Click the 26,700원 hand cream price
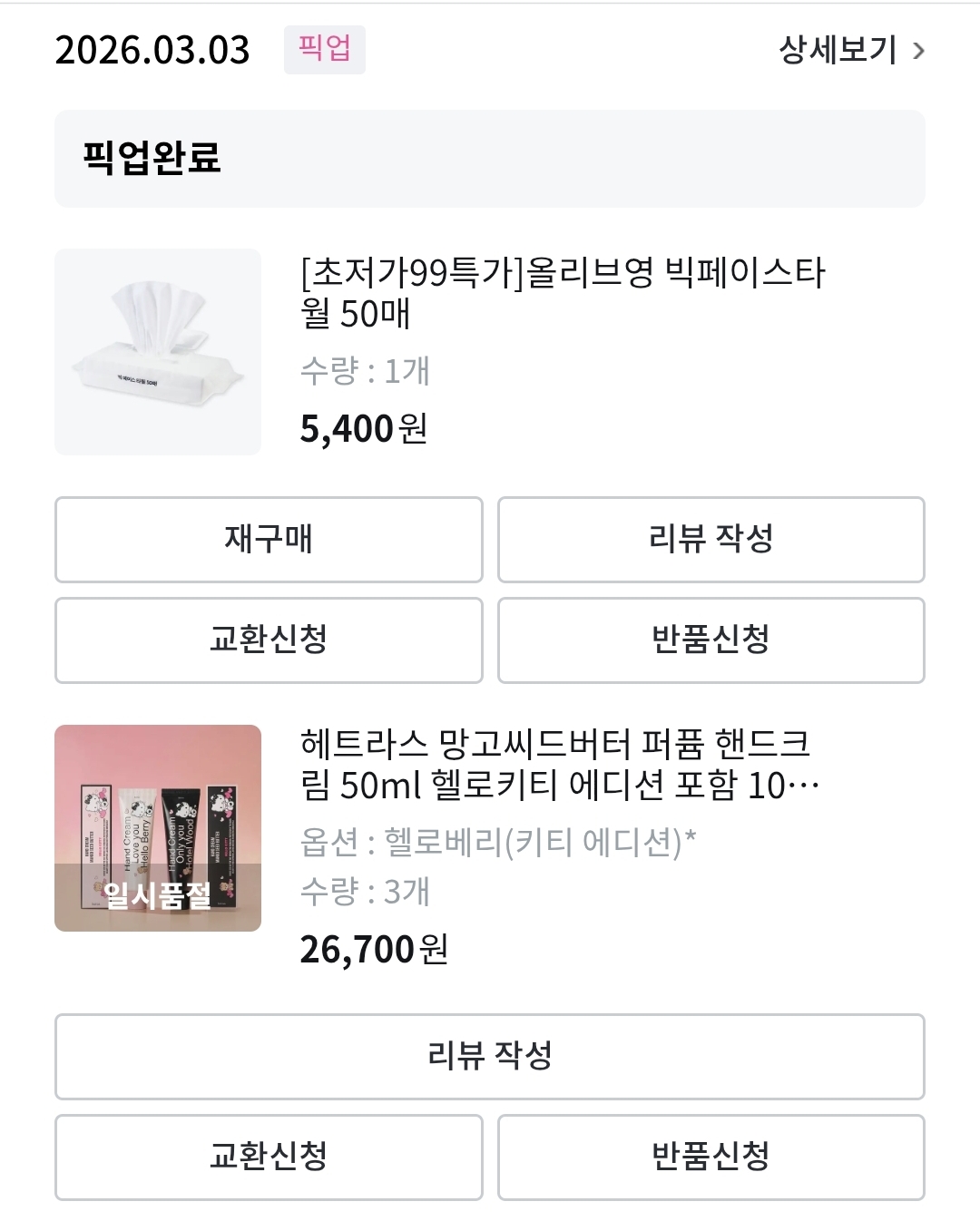The image size is (980, 1221). [x=374, y=950]
